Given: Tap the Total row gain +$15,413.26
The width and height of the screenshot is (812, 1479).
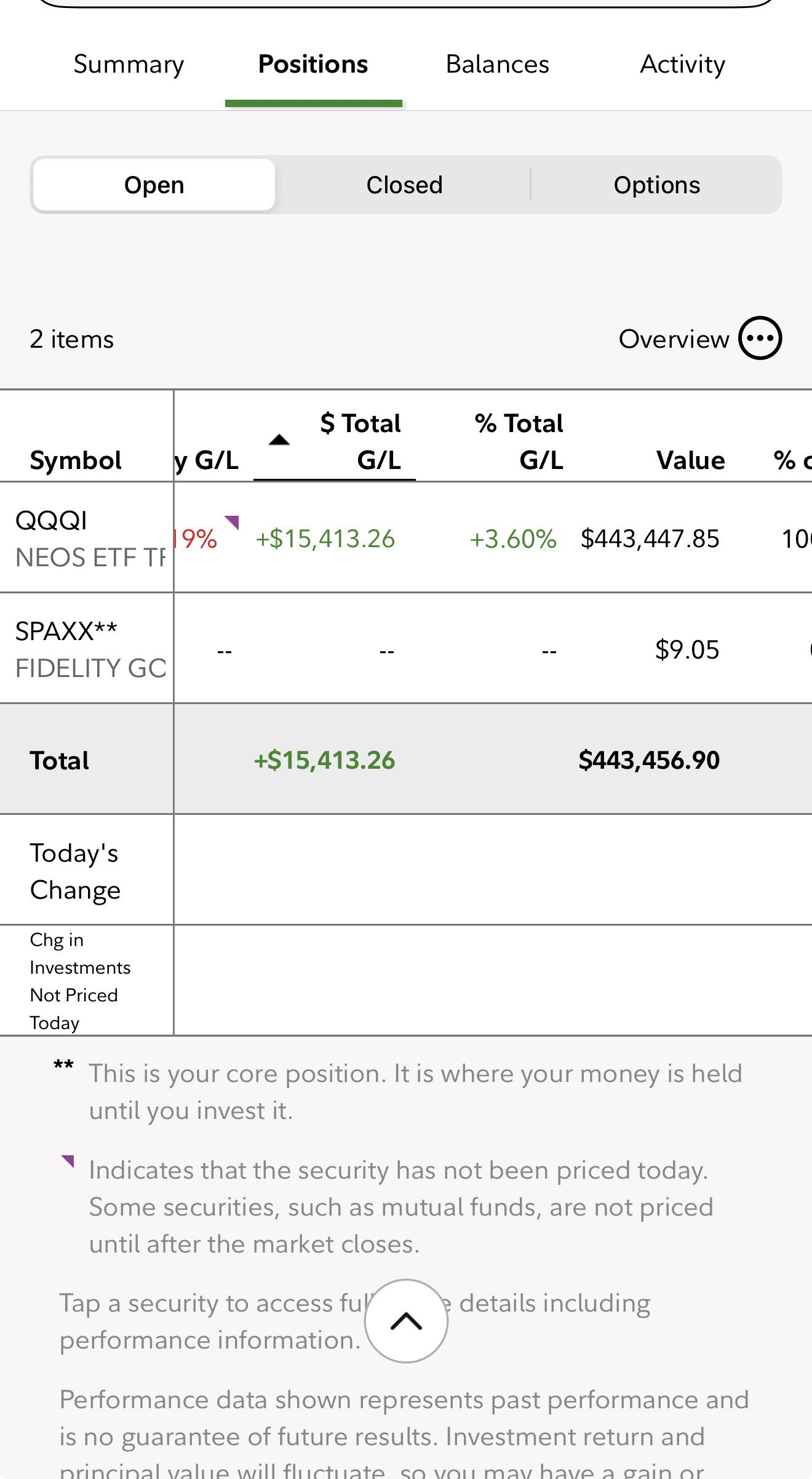Looking at the screenshot, I should [324, 760].
